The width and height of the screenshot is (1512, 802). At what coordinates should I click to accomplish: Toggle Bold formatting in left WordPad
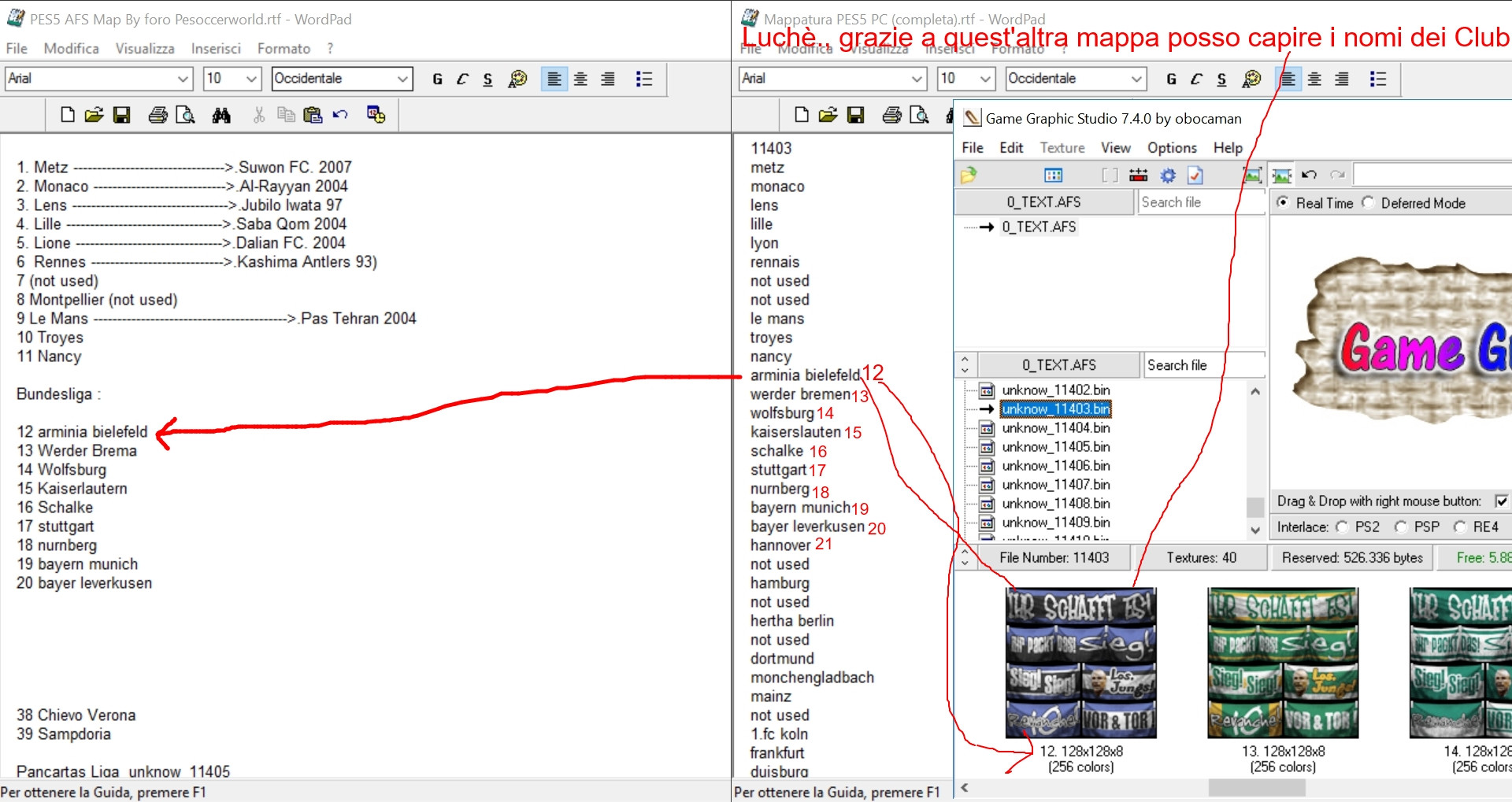point(438,79)
